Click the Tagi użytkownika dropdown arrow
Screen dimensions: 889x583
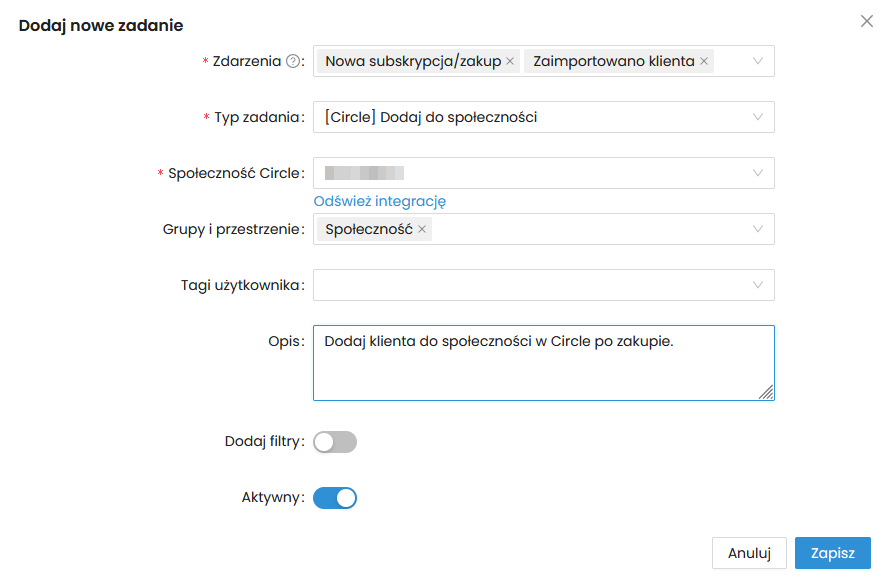pyautogui.click(x=758, y=285)
